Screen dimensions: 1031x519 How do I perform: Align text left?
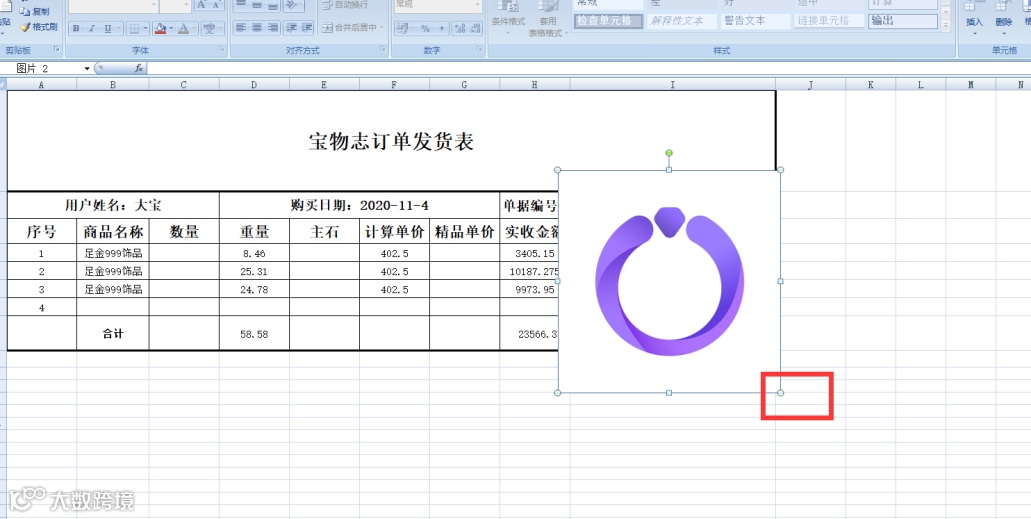[241, 28]
